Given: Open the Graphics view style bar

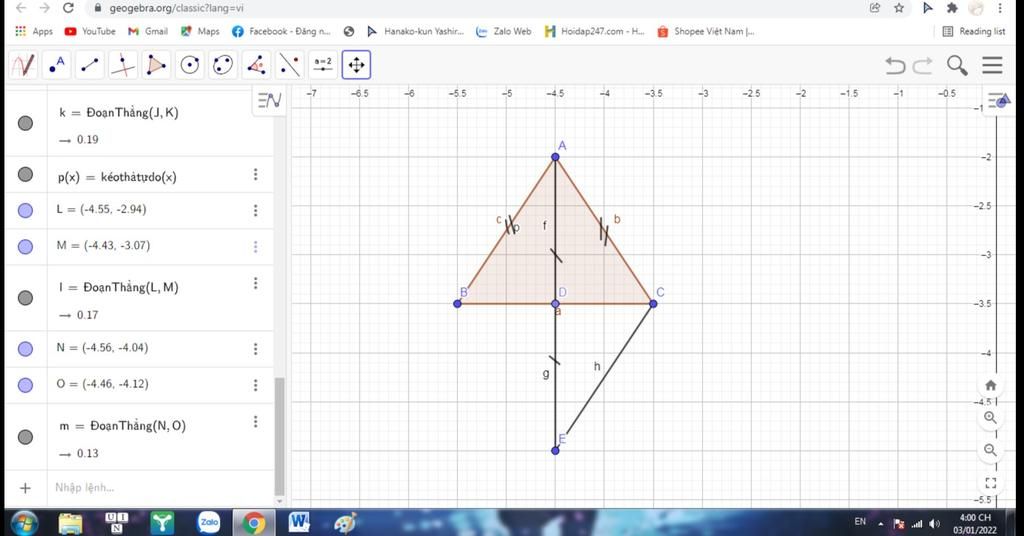Looking at the screenshot, I should (x=999, y=101).
